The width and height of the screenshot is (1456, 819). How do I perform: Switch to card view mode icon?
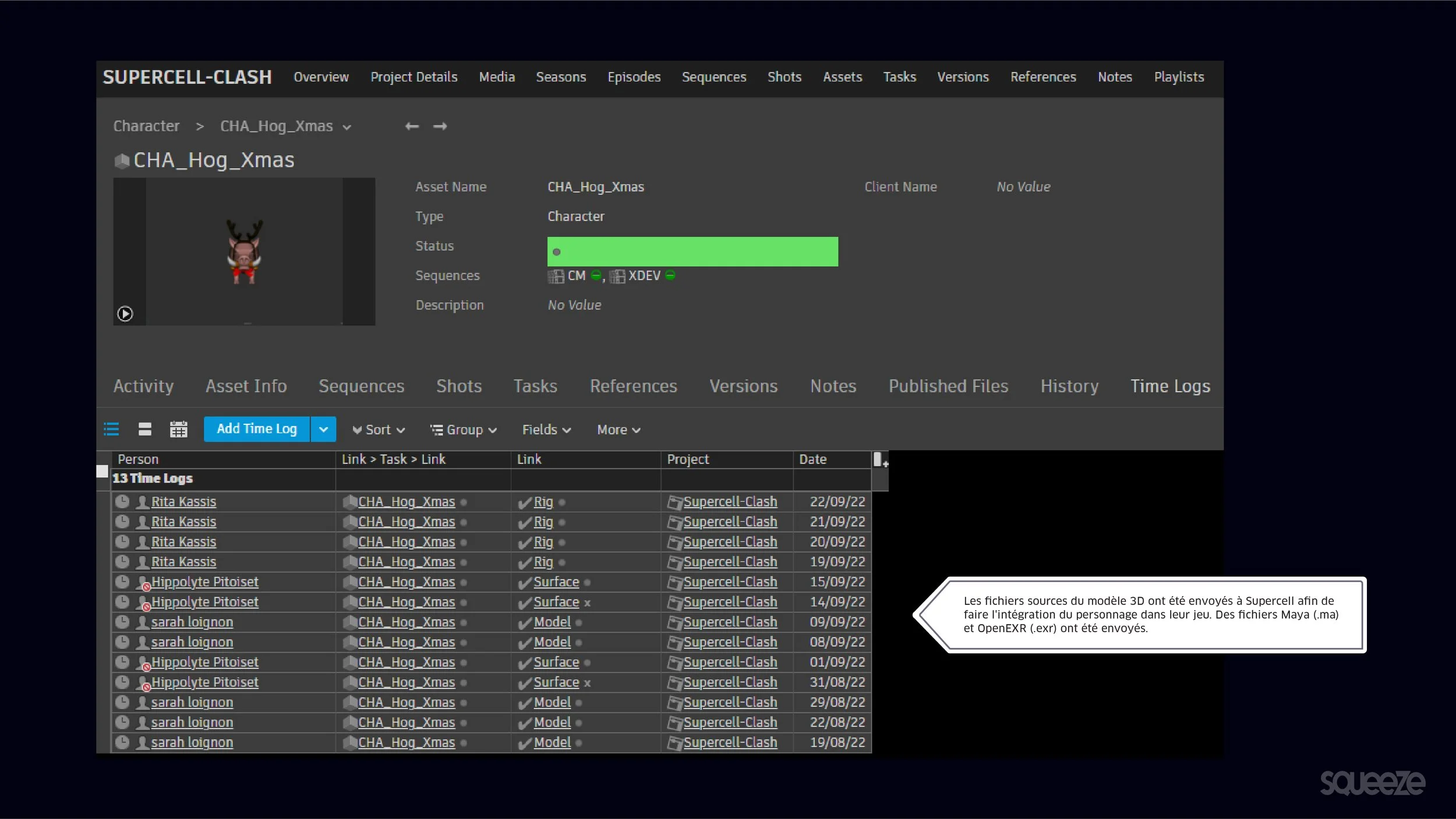click(x=145, y=430)
